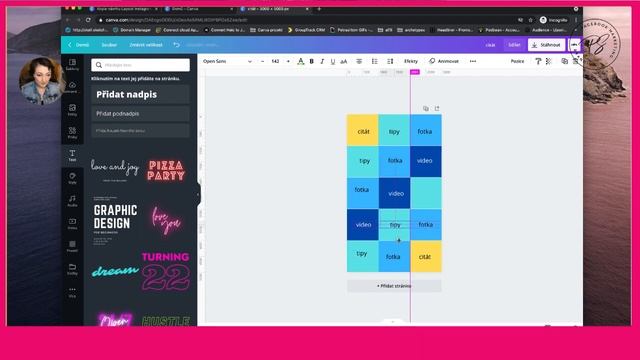Click Přidat nadpis to add heading
Viewport: 640px width, 360px height.
point(140,94)
